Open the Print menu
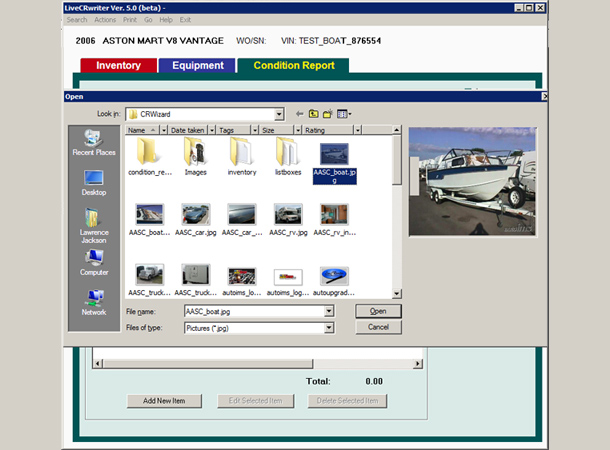 tap(130, 20)
